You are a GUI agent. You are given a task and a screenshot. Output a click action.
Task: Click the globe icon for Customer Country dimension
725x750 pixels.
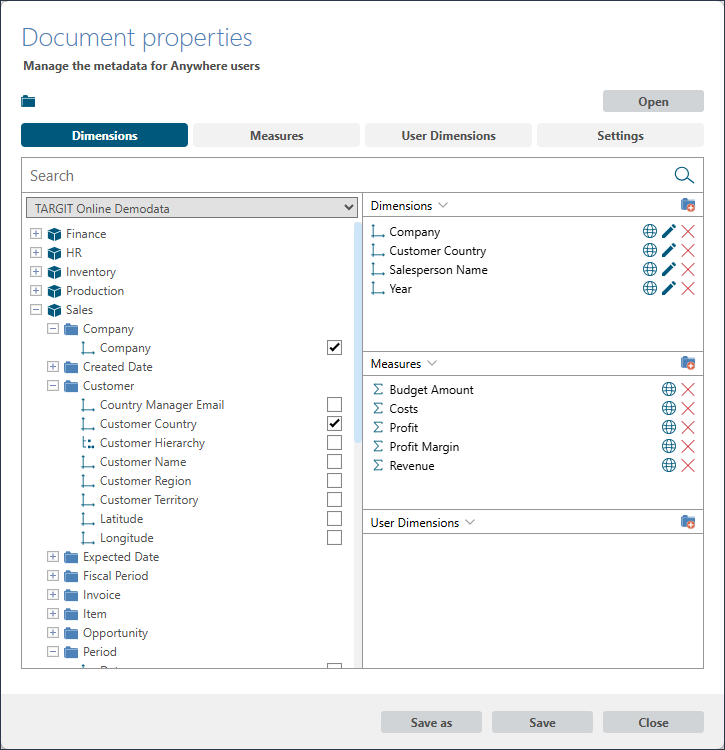[650, 251]
